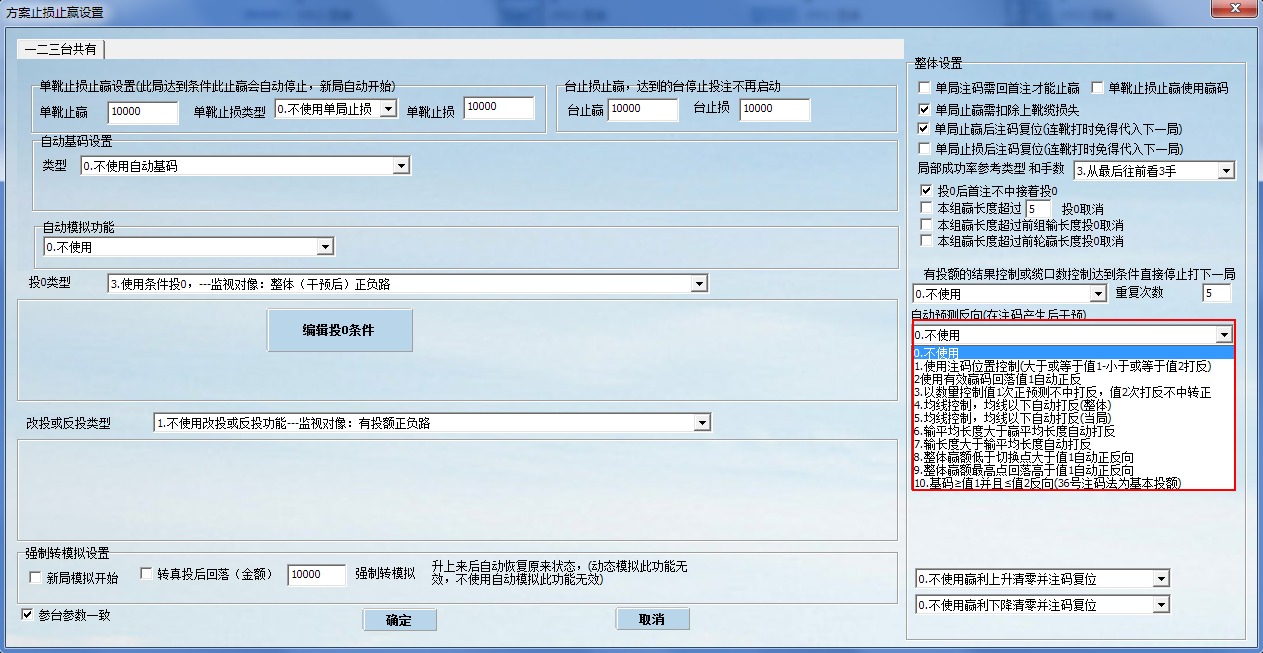This screenshot has width=1263, height=653.
Task: Expand the 自动基码设置 类型 dropdown
Action: coord(401,166)
